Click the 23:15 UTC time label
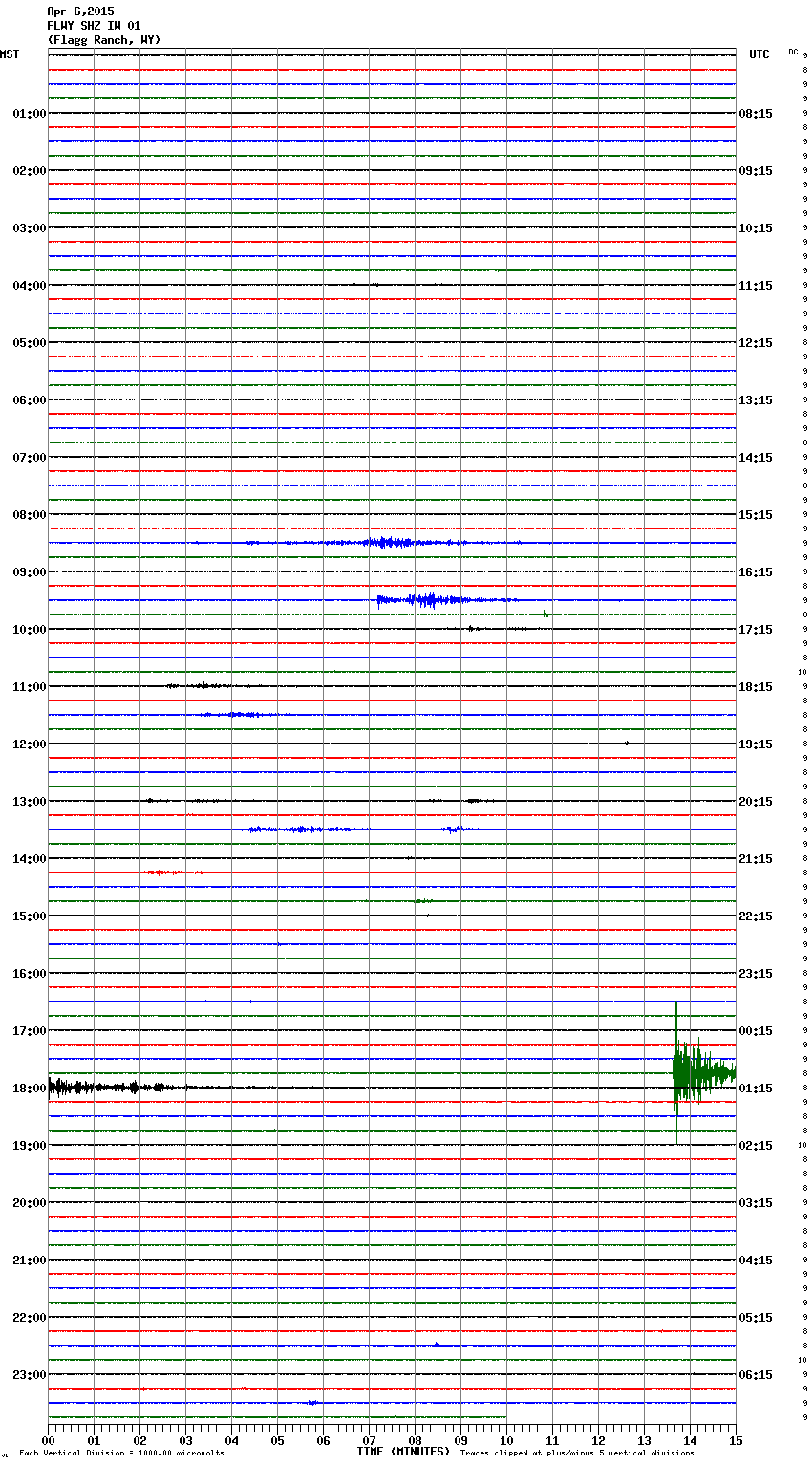The height and width of the screenshot is (1466, 812). coord(756,974)
